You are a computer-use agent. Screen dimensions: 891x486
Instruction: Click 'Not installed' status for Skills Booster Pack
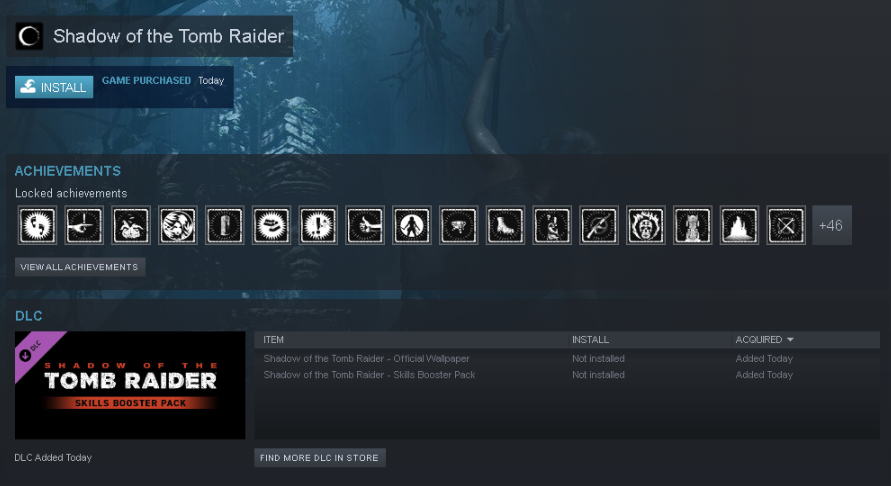pos(598,375)
